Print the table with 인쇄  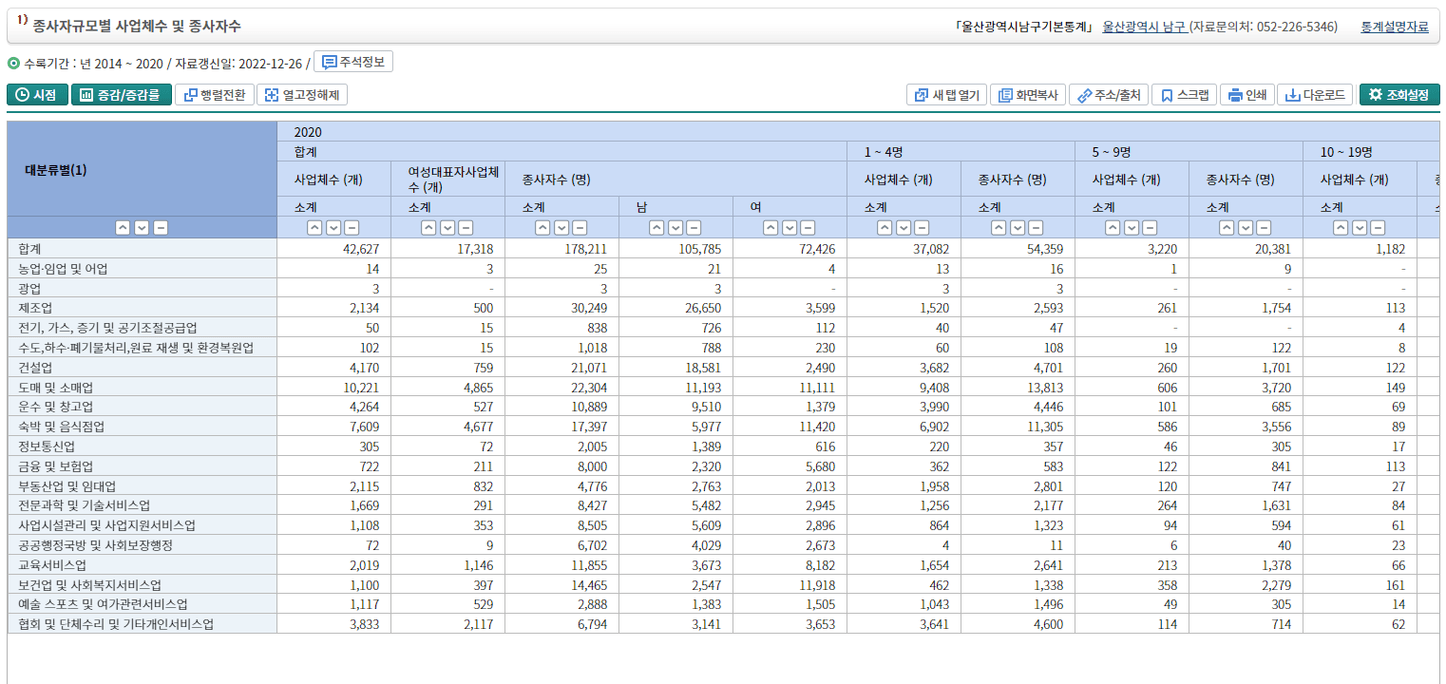tap(1247, 95)
